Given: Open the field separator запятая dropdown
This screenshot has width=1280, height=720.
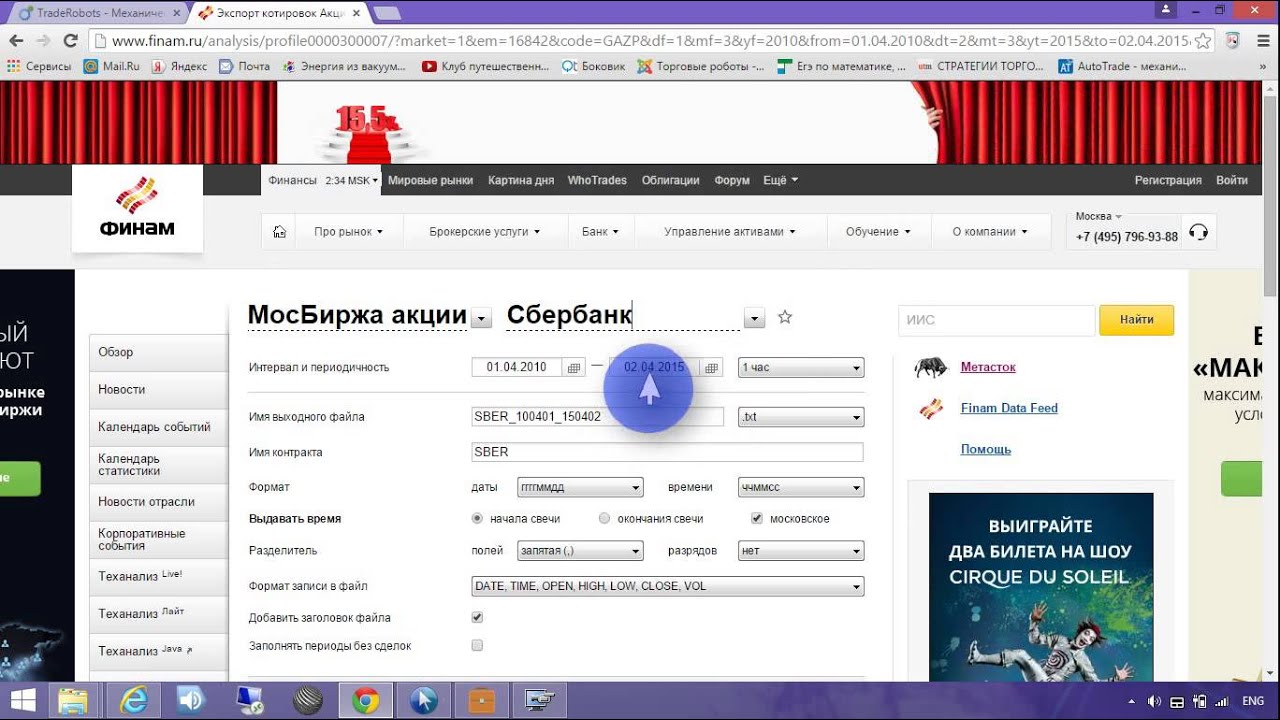Looking at the screenshot, I should coord(580,551).
